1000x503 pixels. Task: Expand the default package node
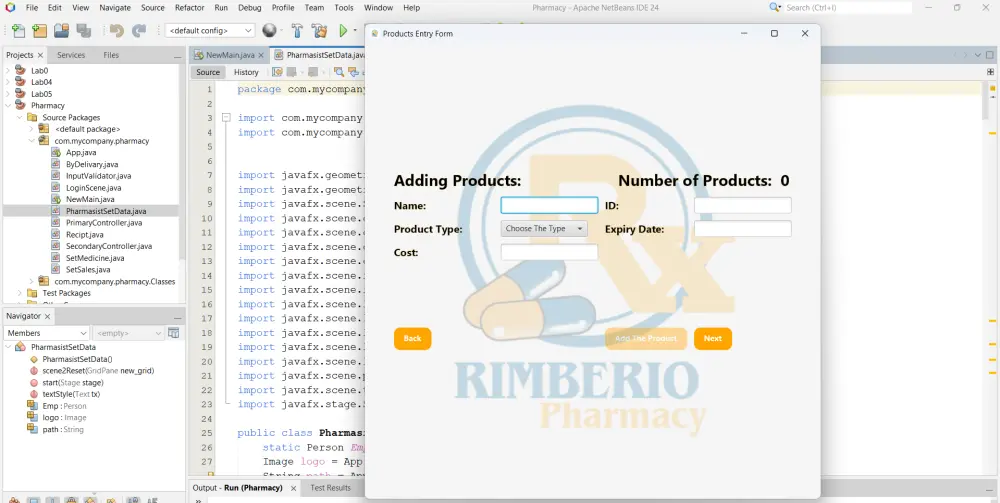pyautogui.click(x=31, y=129)
